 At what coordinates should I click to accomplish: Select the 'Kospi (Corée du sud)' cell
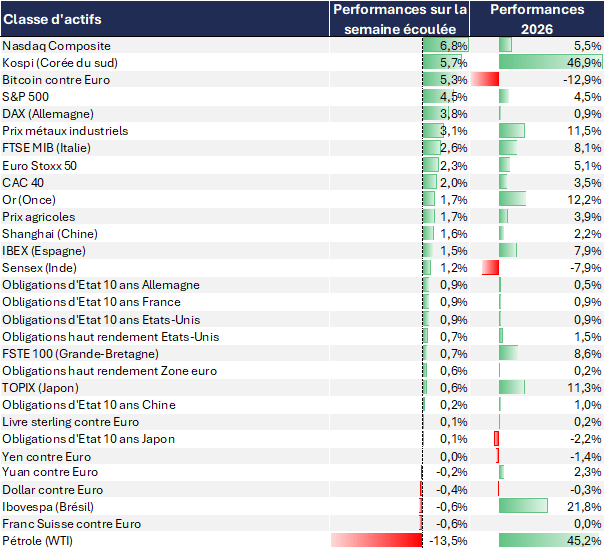pos(60,63)
